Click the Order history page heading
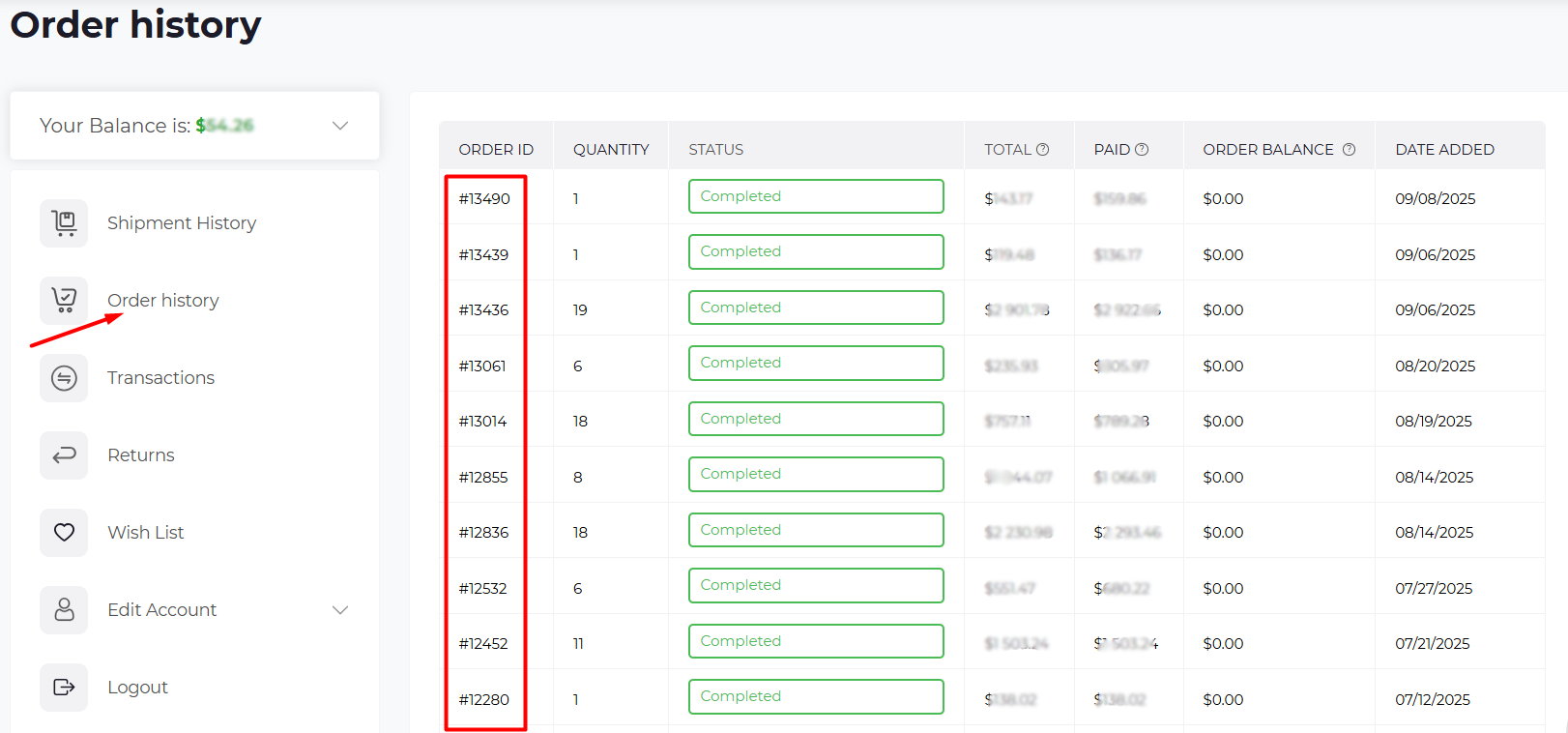This screenshot has width=1568, height=733. pyautogui.click(x=136, y=24)
